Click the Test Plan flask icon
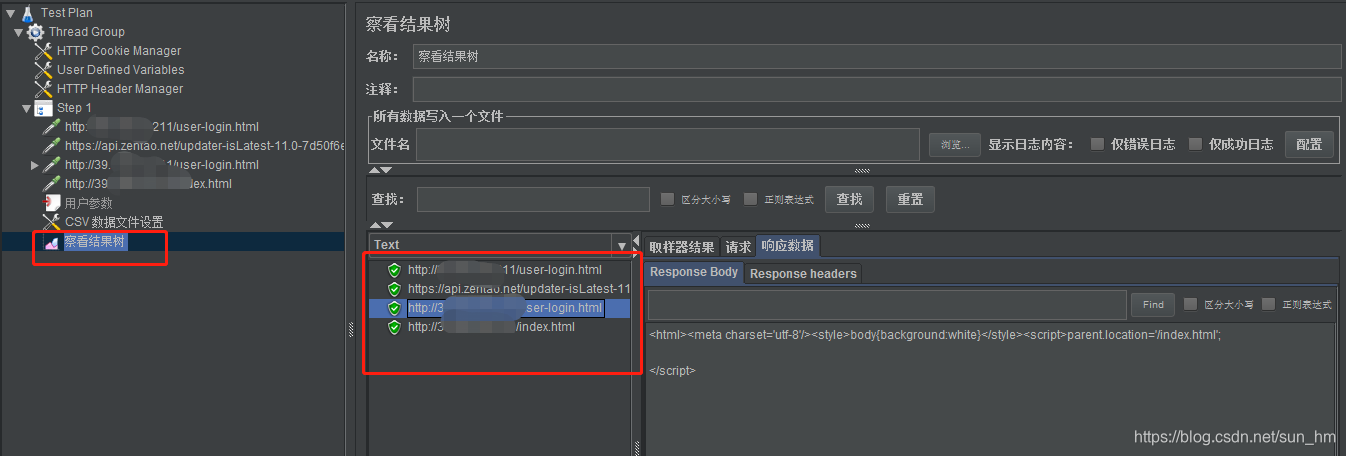 [x=26, y=13]
